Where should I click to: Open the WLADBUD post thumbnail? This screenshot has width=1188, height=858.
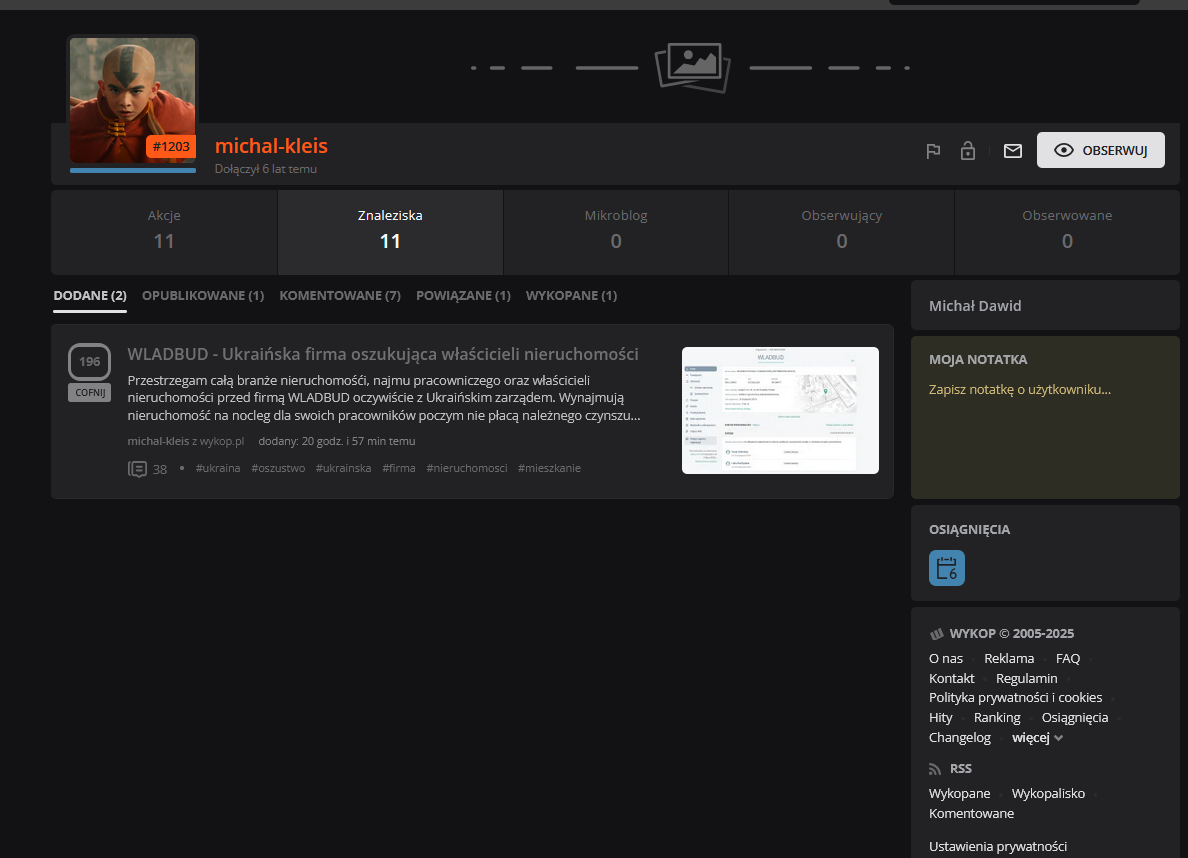coord(780,410)
